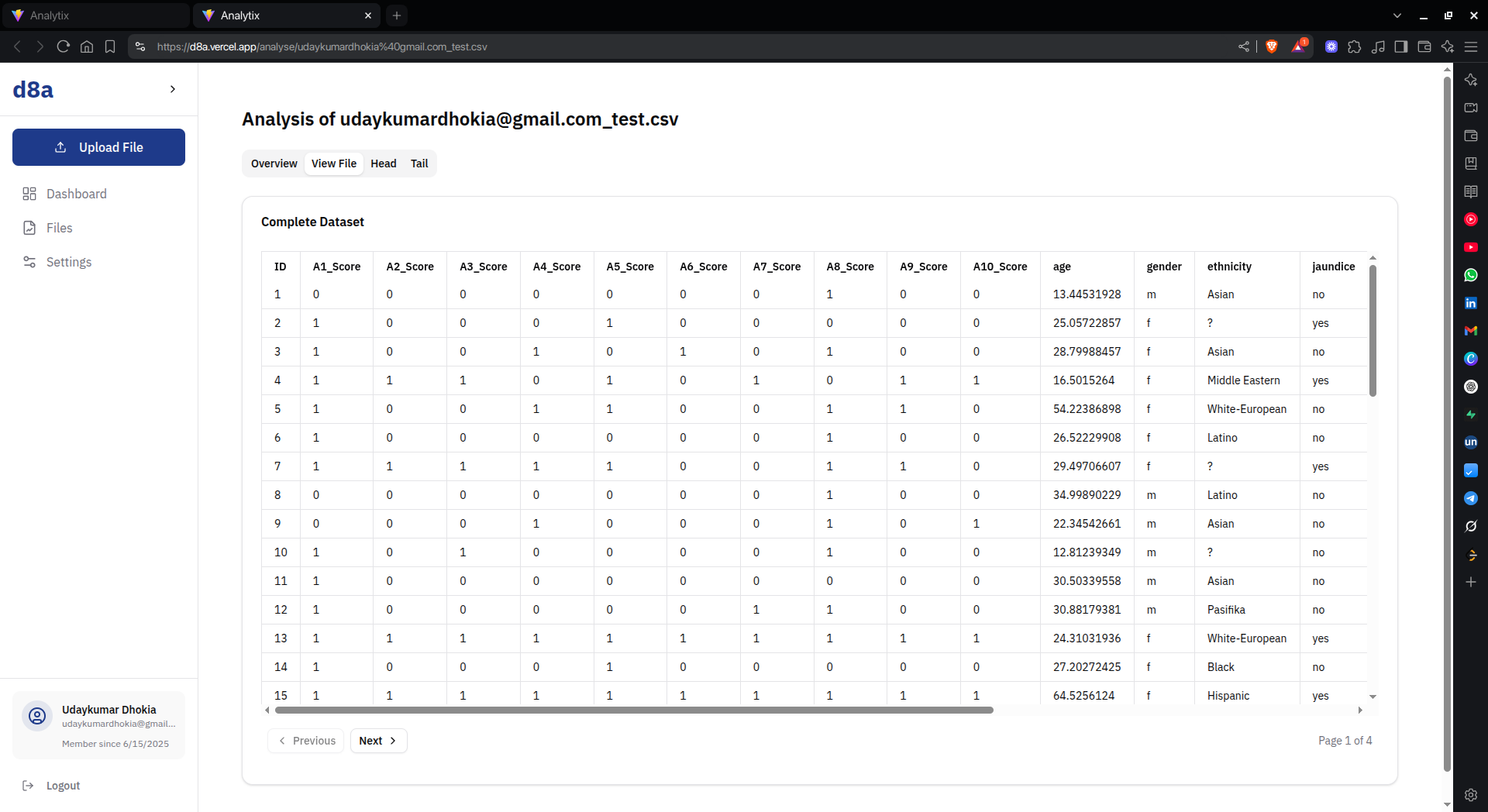The image size is (1488, 812).
Task: Click the table's vertical scrollbar thumb
Action: [x=1373, y=331]
